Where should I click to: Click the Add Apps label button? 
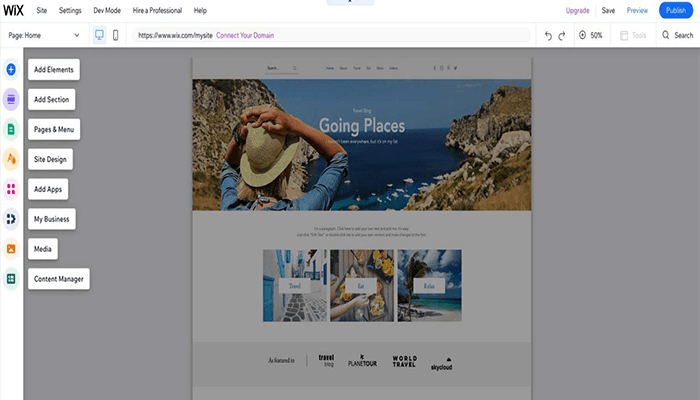(48, 189)
